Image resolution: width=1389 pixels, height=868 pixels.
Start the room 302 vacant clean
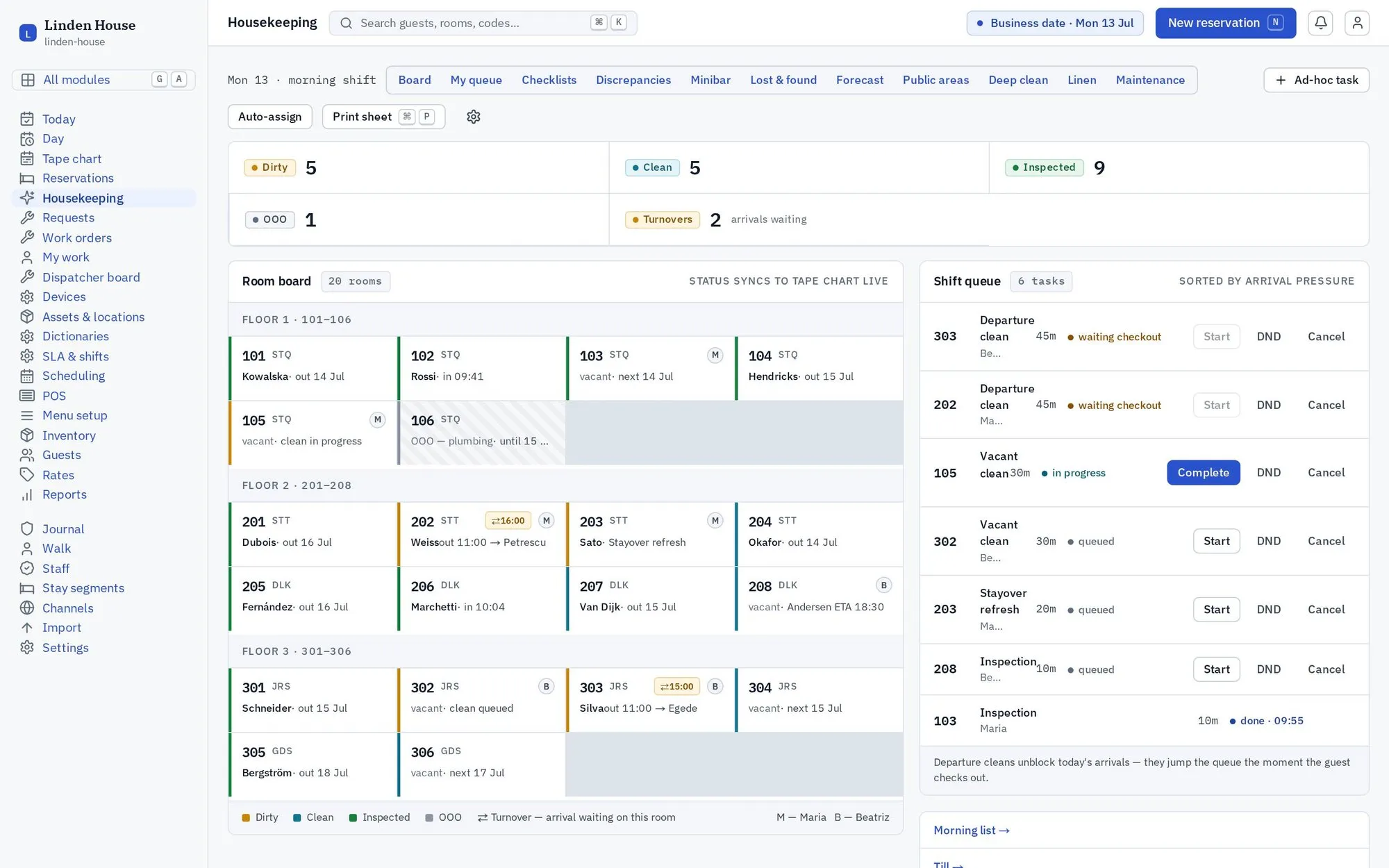[x=1216, y=541]
